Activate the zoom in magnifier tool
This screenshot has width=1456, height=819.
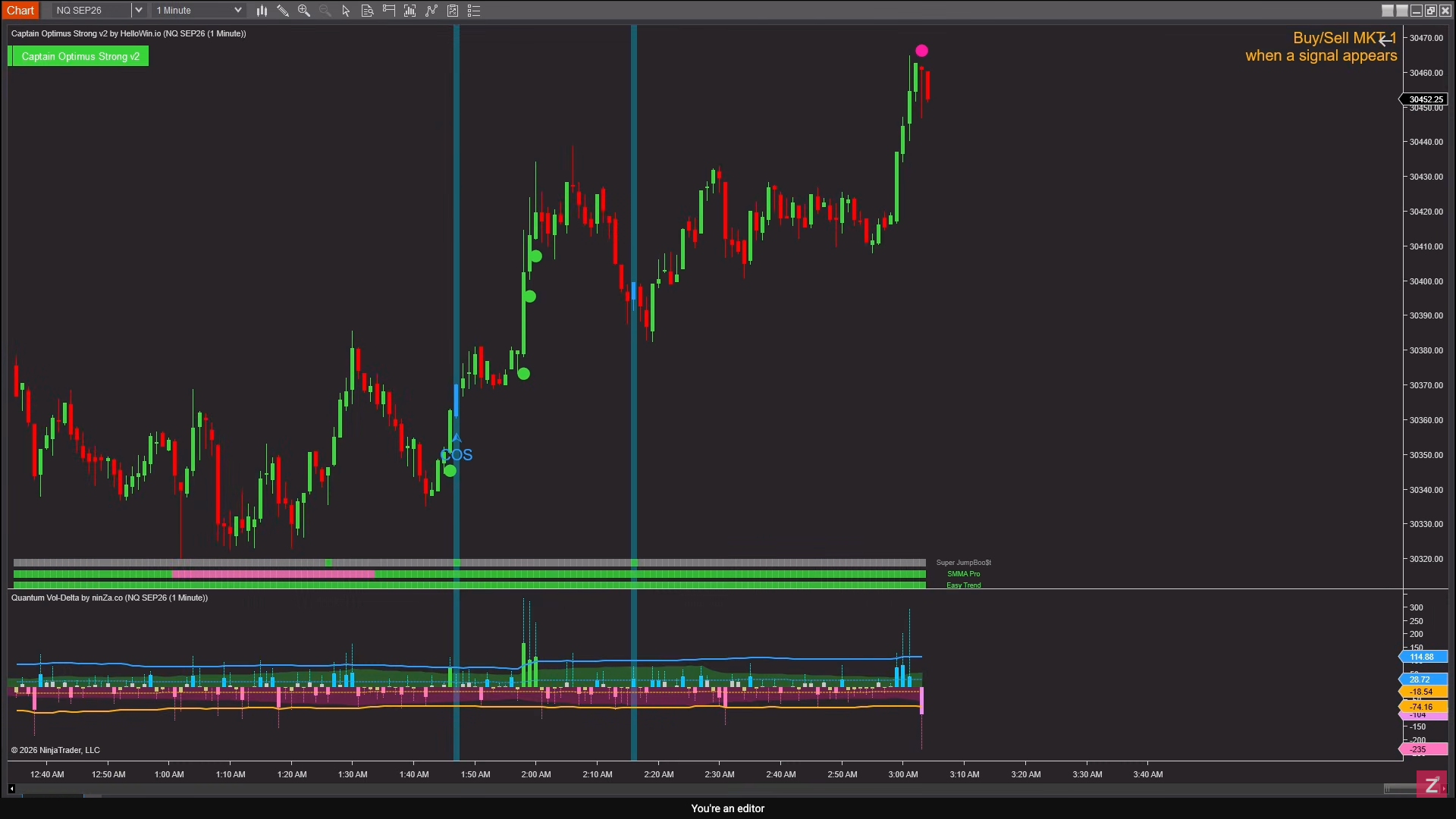(x=304, y=11)
